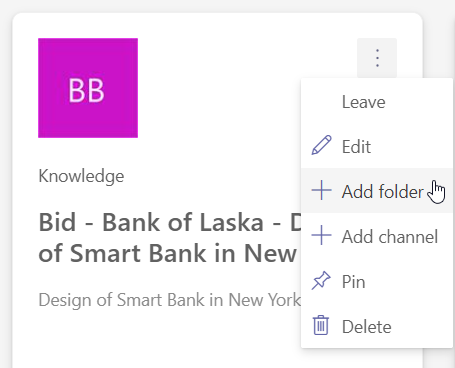Select the magenta BB team avatar
The height and width of the screenshot is (368, 455).
pos(88,88)
